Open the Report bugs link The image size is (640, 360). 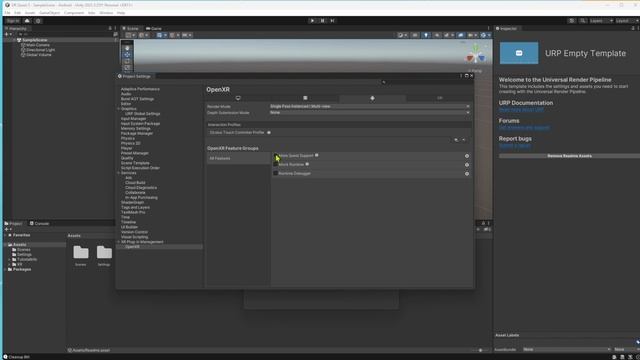(515, 146)
